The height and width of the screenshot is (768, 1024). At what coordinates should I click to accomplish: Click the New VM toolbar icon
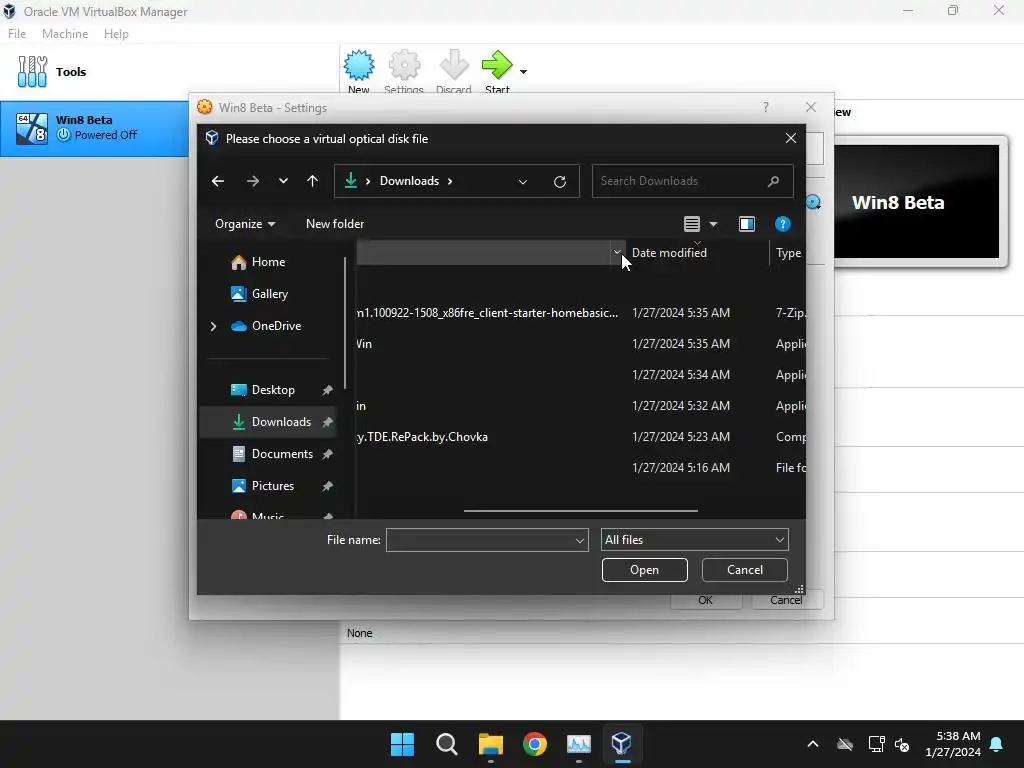[359, 72]
